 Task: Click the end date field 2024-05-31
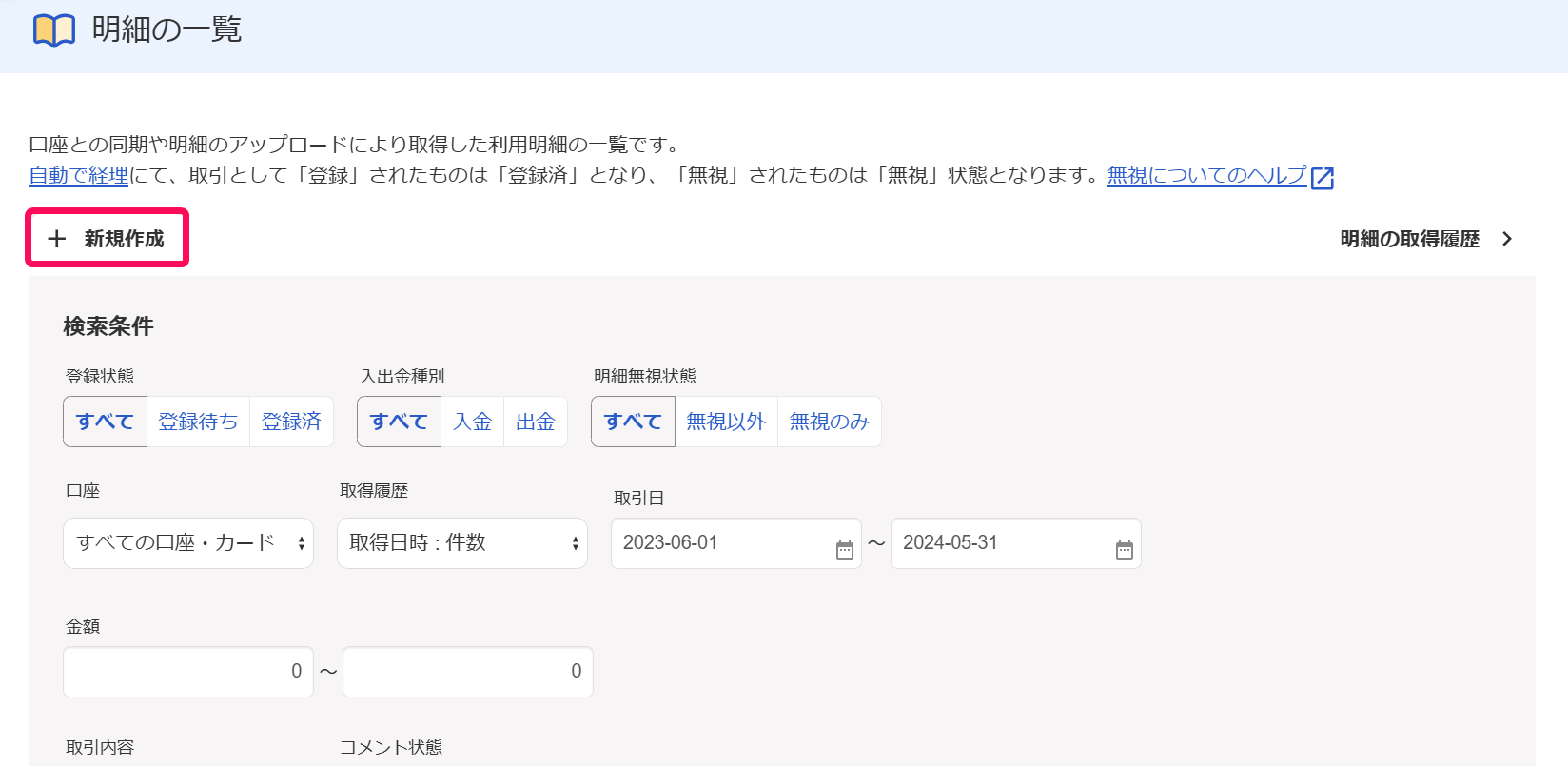click(1016, 543)
